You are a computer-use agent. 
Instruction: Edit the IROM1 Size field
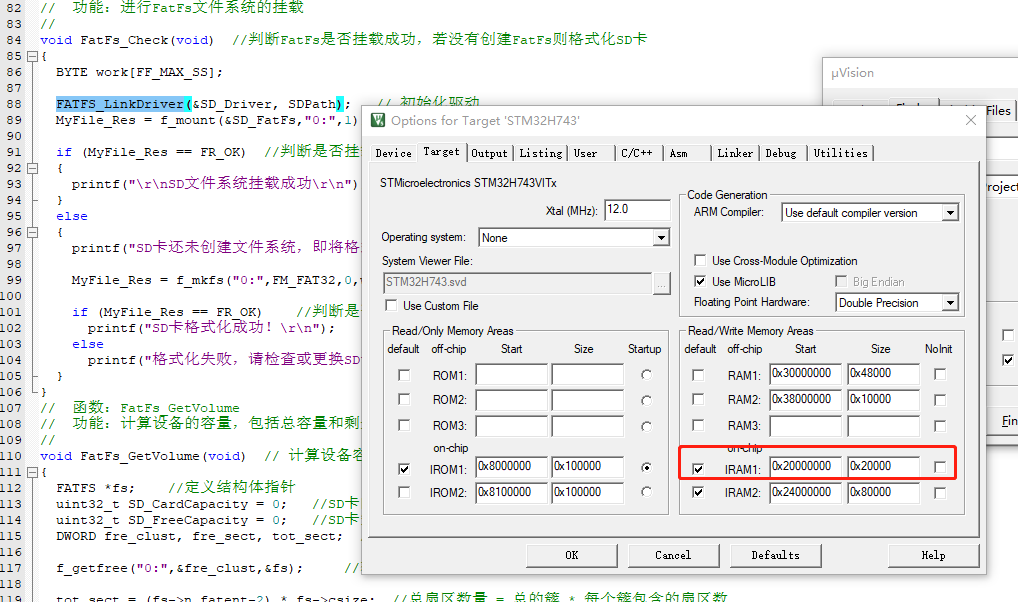click(588, 466)
